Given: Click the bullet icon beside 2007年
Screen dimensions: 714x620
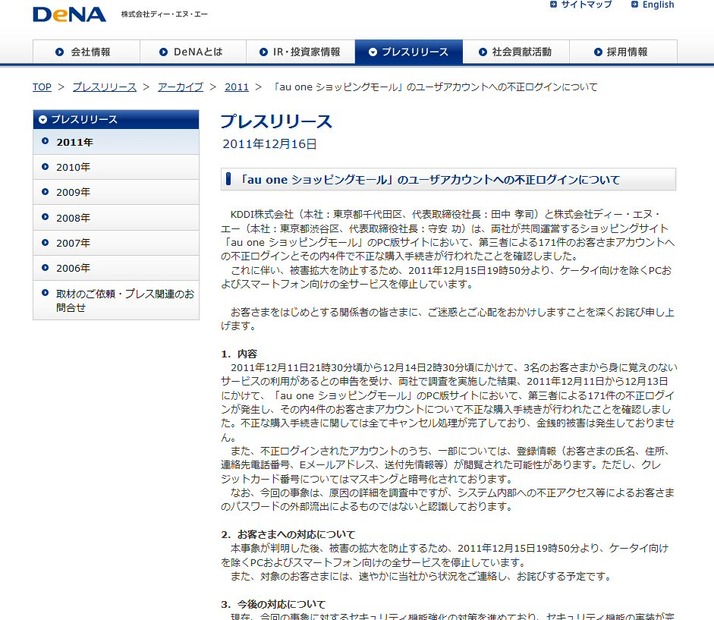Looking at the screenshot, I should coord(45,243).
